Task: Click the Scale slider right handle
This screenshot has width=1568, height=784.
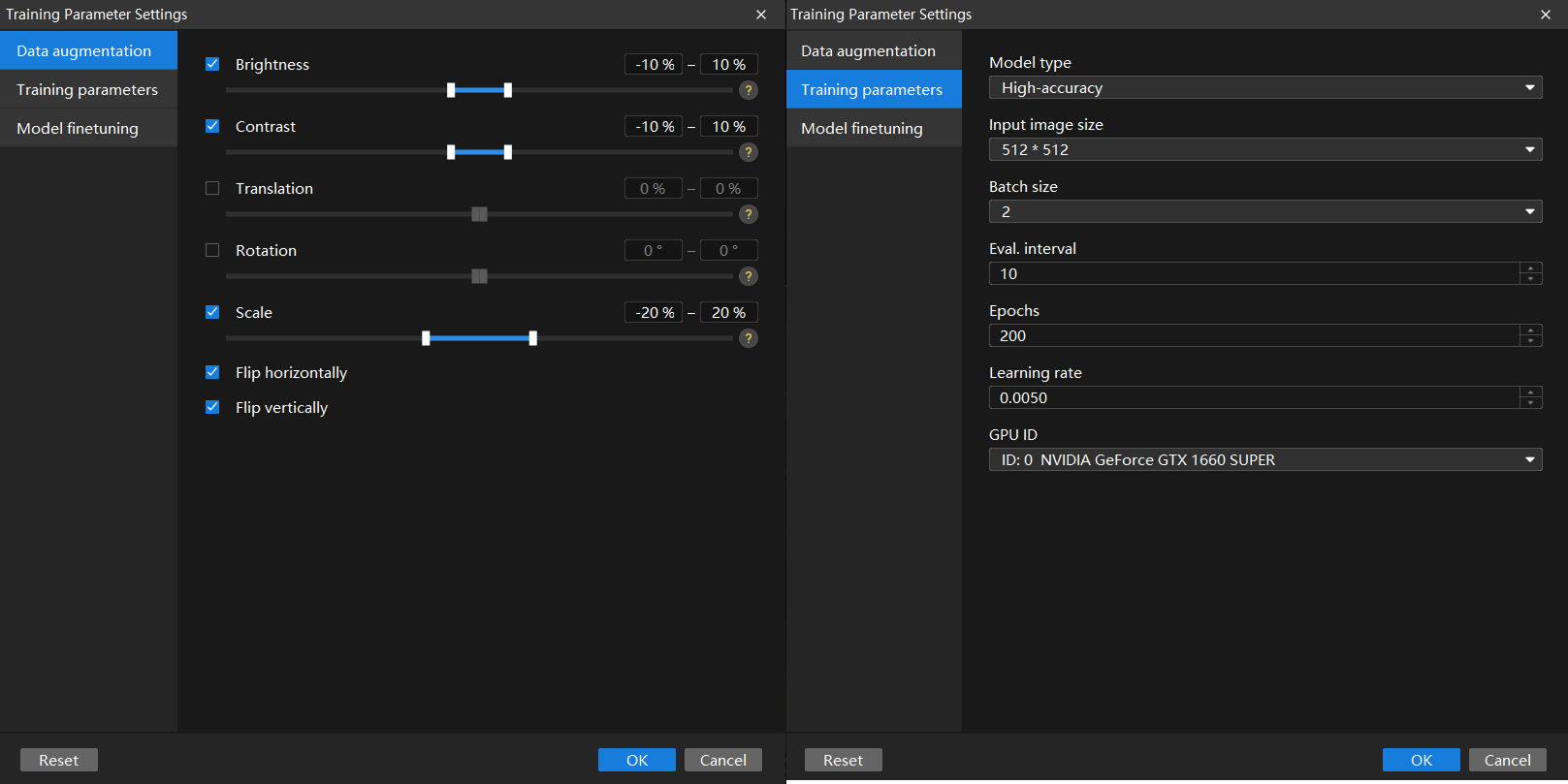Action: (x=533, y=338)
